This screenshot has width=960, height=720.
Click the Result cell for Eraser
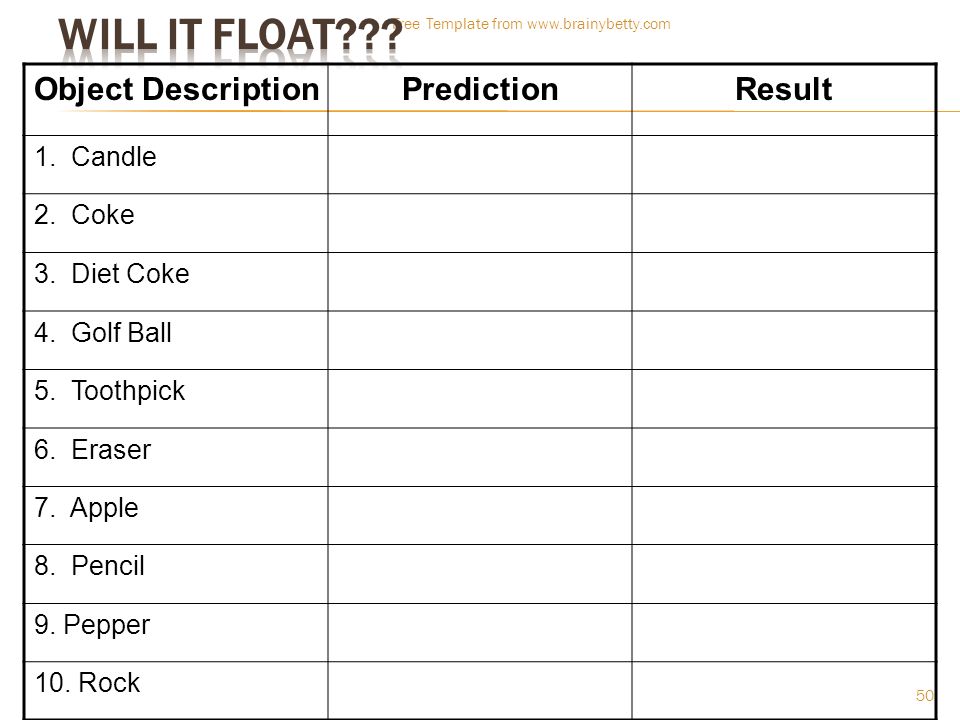[784, 457]
